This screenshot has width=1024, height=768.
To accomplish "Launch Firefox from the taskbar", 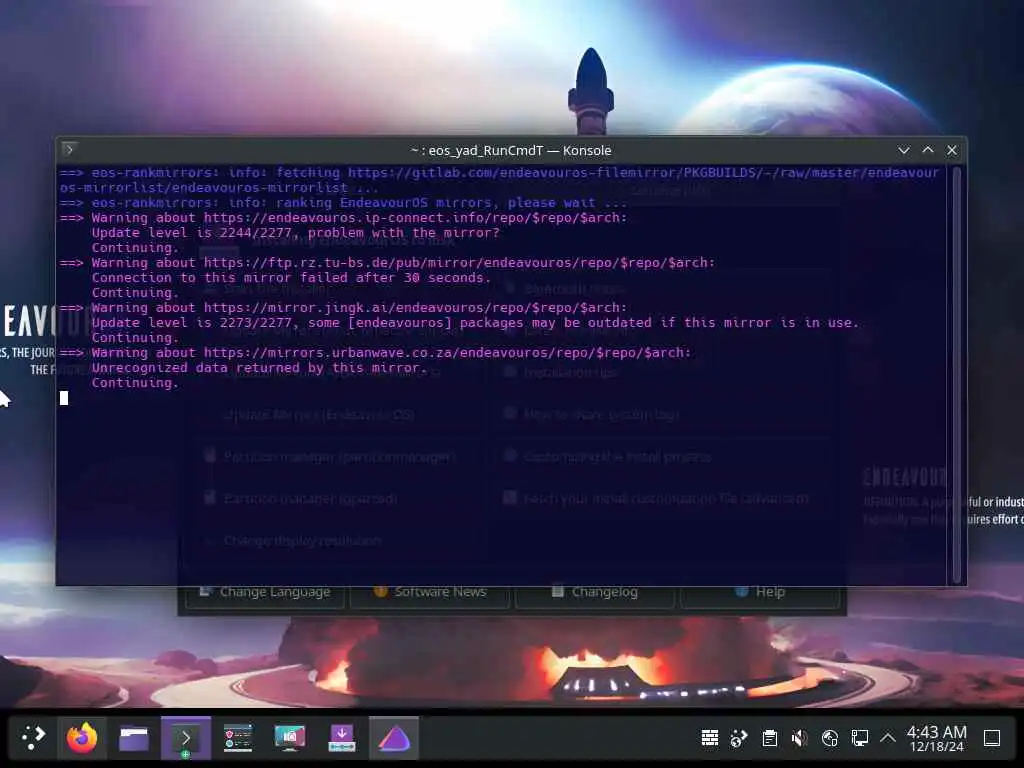I will (82, 738).
